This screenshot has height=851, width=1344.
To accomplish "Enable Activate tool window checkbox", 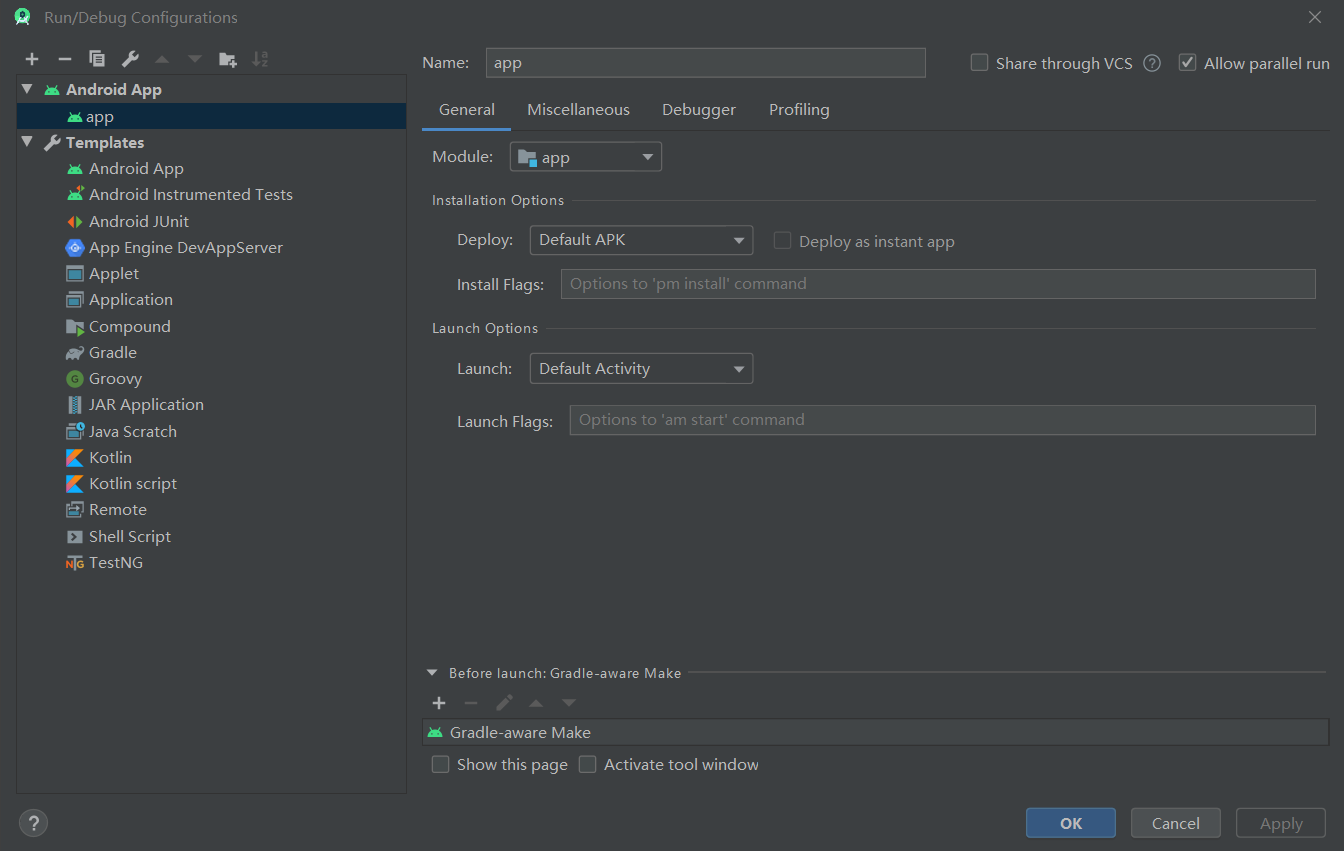I will [x=587, y=764].
